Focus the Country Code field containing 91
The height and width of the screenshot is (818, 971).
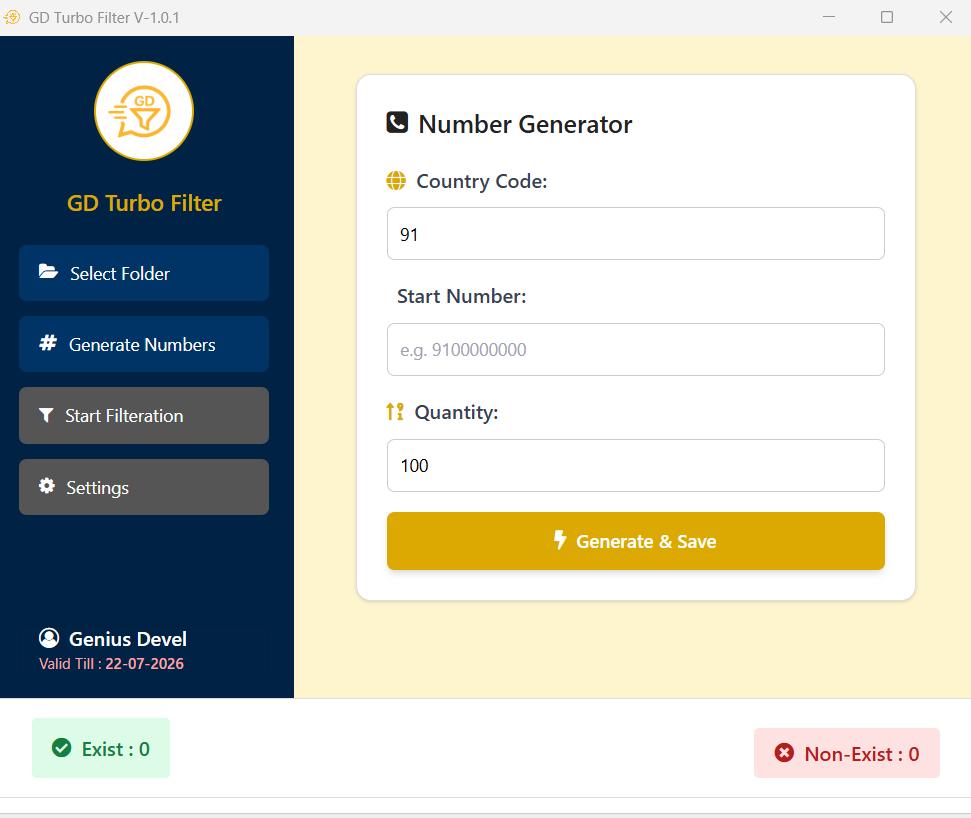tap(635, 234)
